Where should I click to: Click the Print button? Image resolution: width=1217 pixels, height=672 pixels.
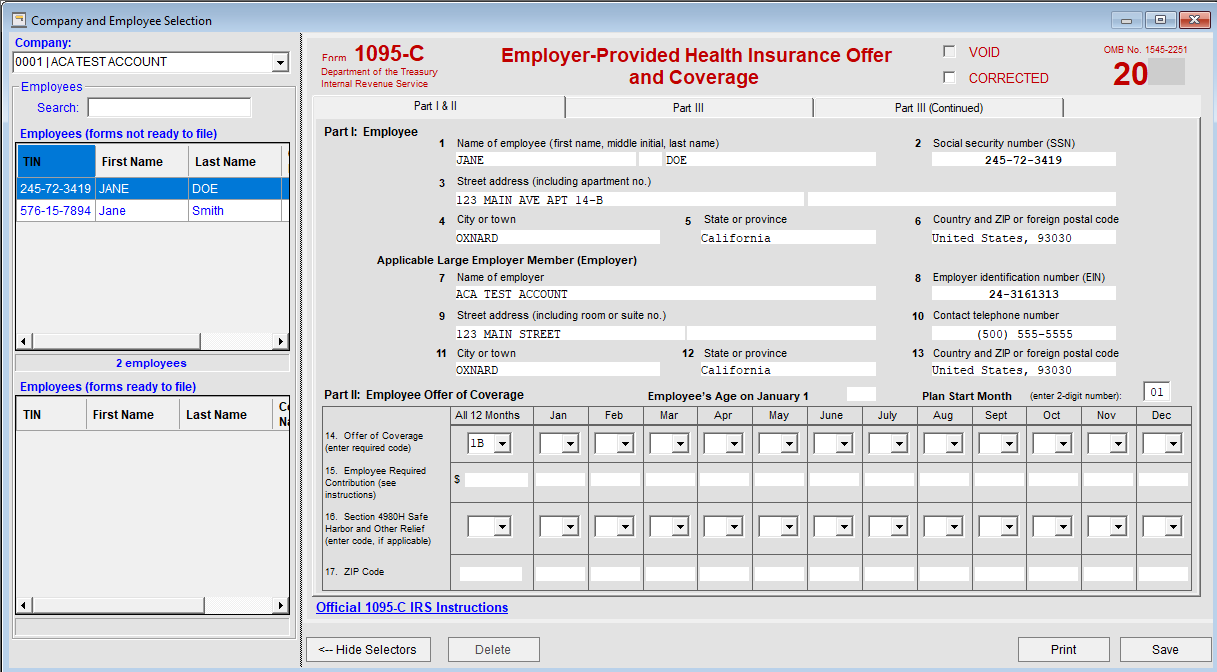pyautogui.click(x=1064, y=649)
